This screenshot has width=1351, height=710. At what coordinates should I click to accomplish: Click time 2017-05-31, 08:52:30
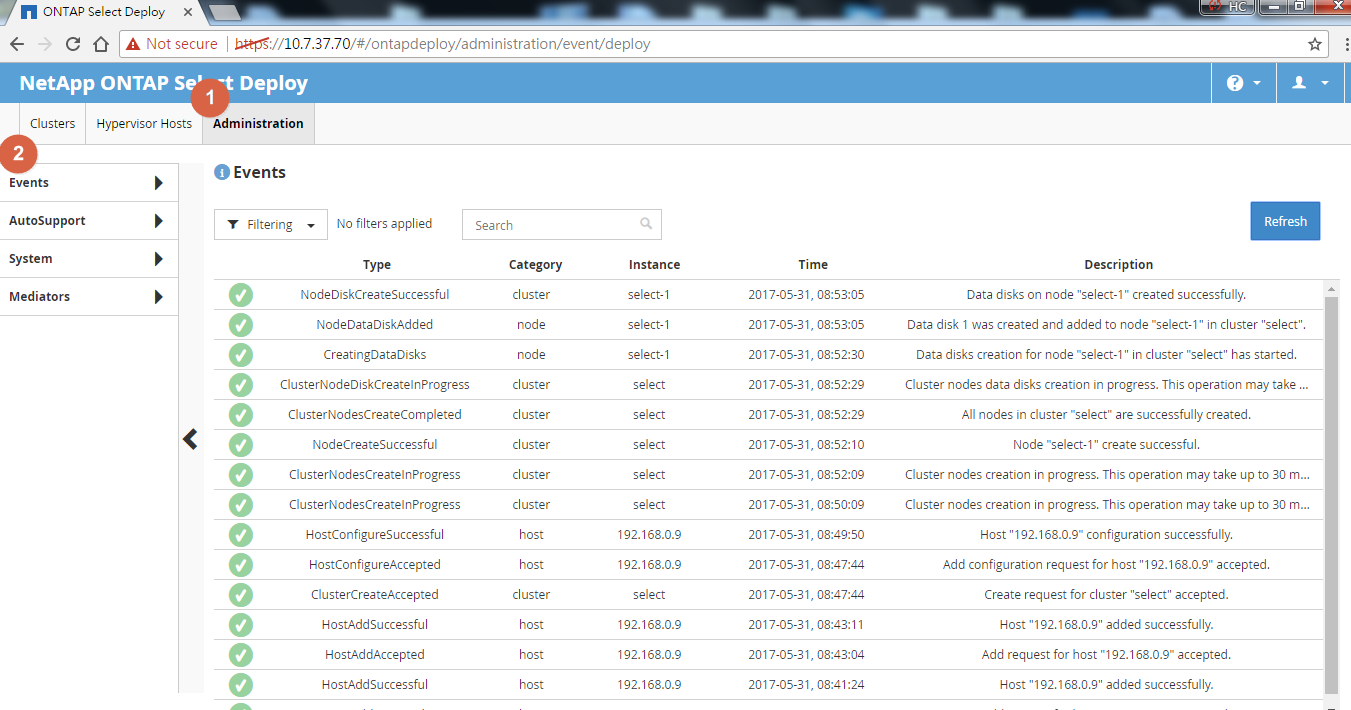click(x=806, y=355)
